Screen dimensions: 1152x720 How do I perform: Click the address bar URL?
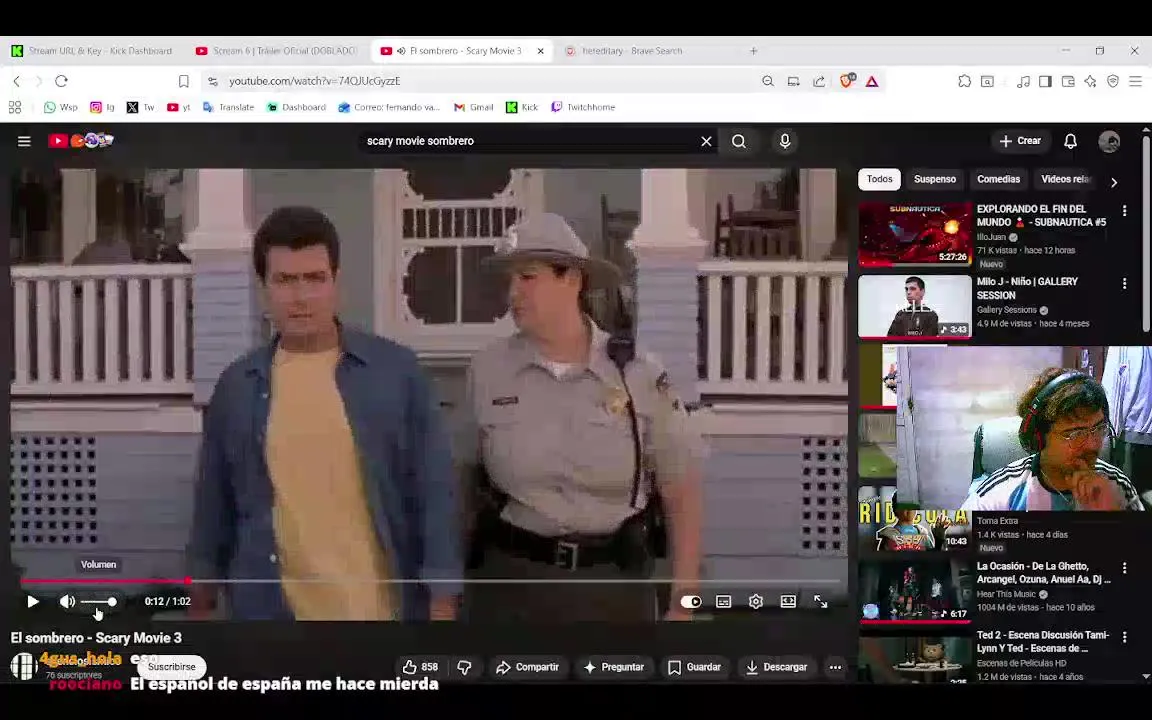pos(314,81)
